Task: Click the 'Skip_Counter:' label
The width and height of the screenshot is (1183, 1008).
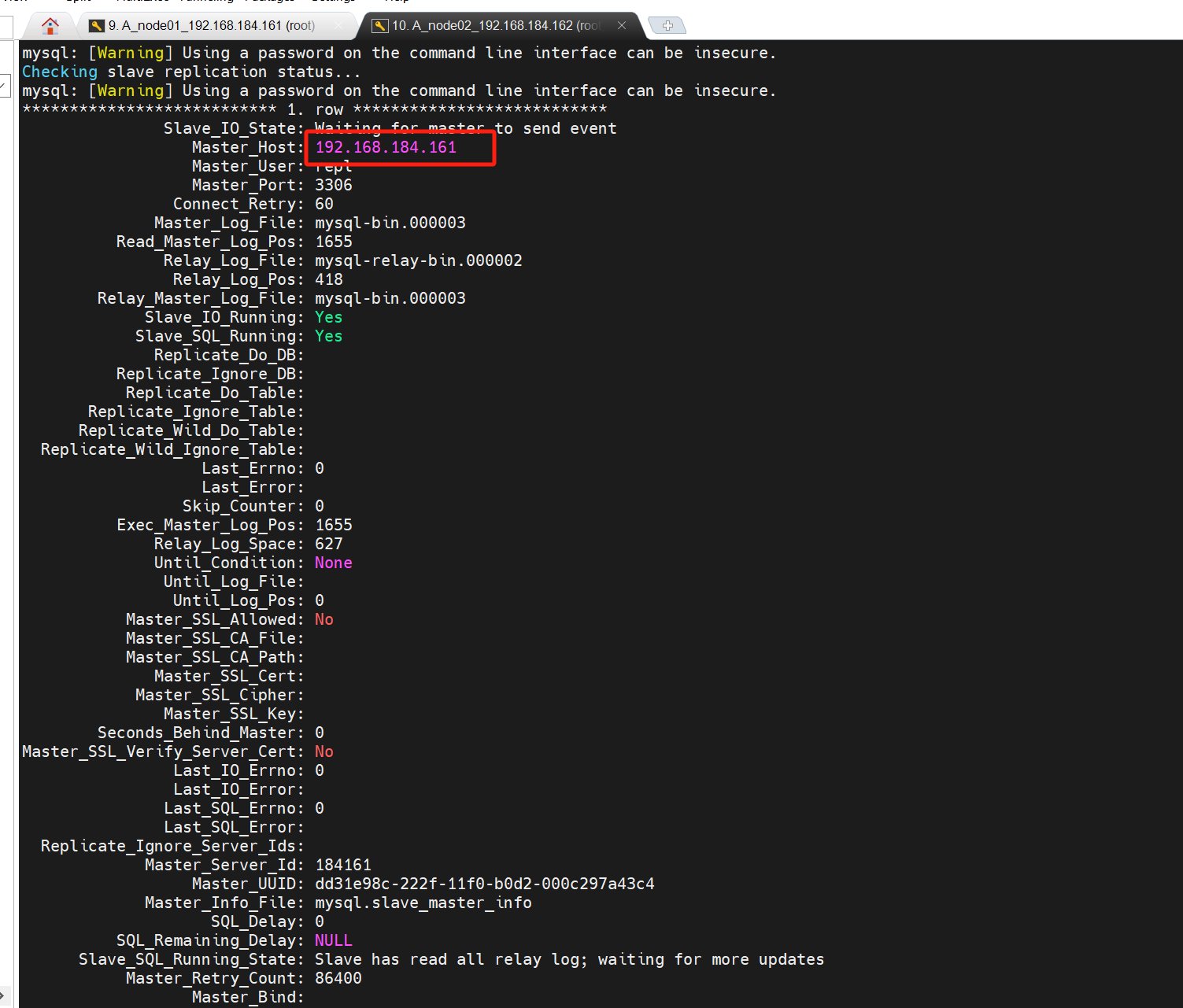Action: pos(243,506)
